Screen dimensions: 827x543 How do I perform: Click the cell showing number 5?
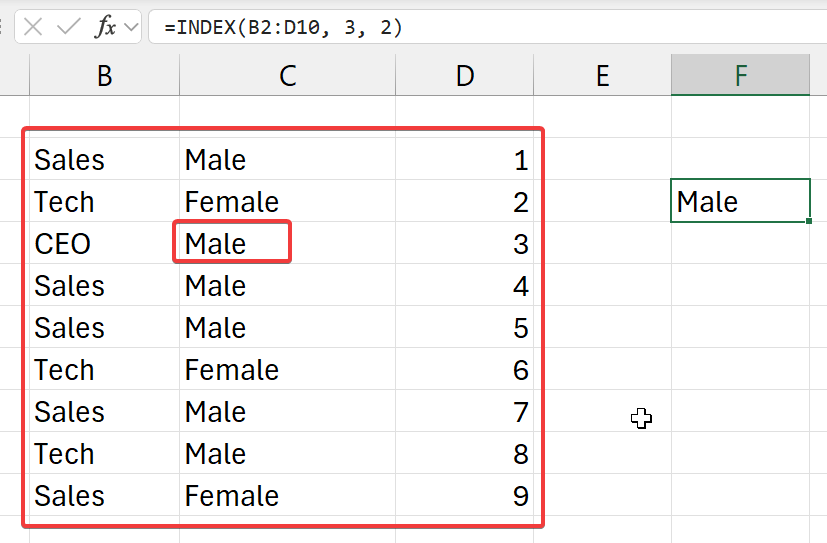point(464,328)
